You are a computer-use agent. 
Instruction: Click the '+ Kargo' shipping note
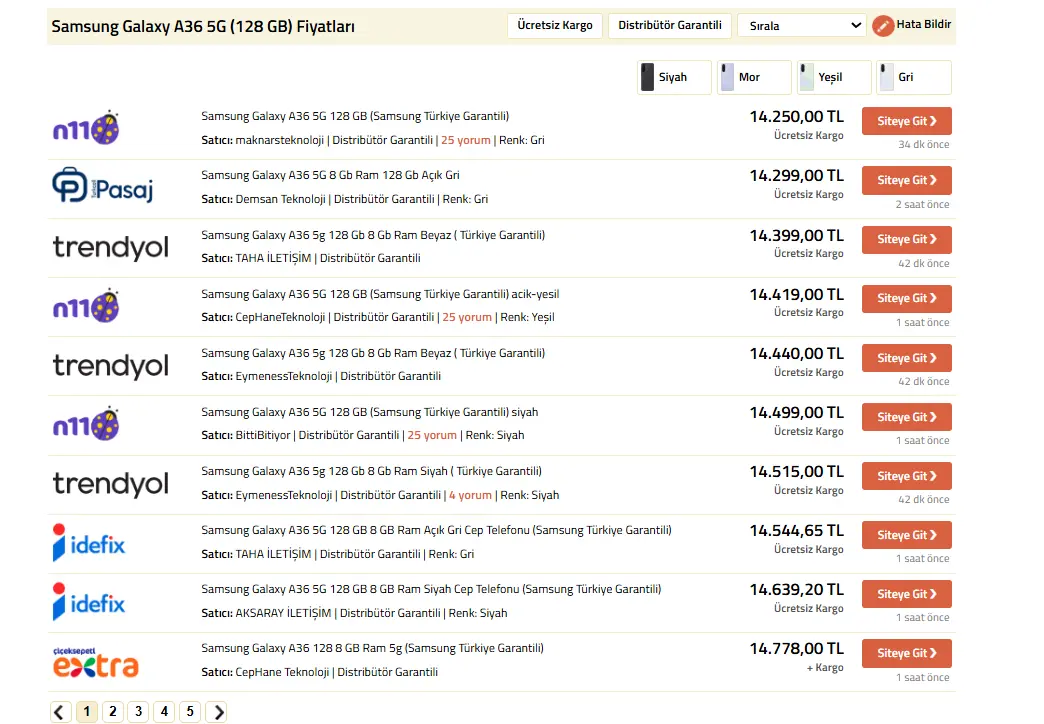point(825,667)
